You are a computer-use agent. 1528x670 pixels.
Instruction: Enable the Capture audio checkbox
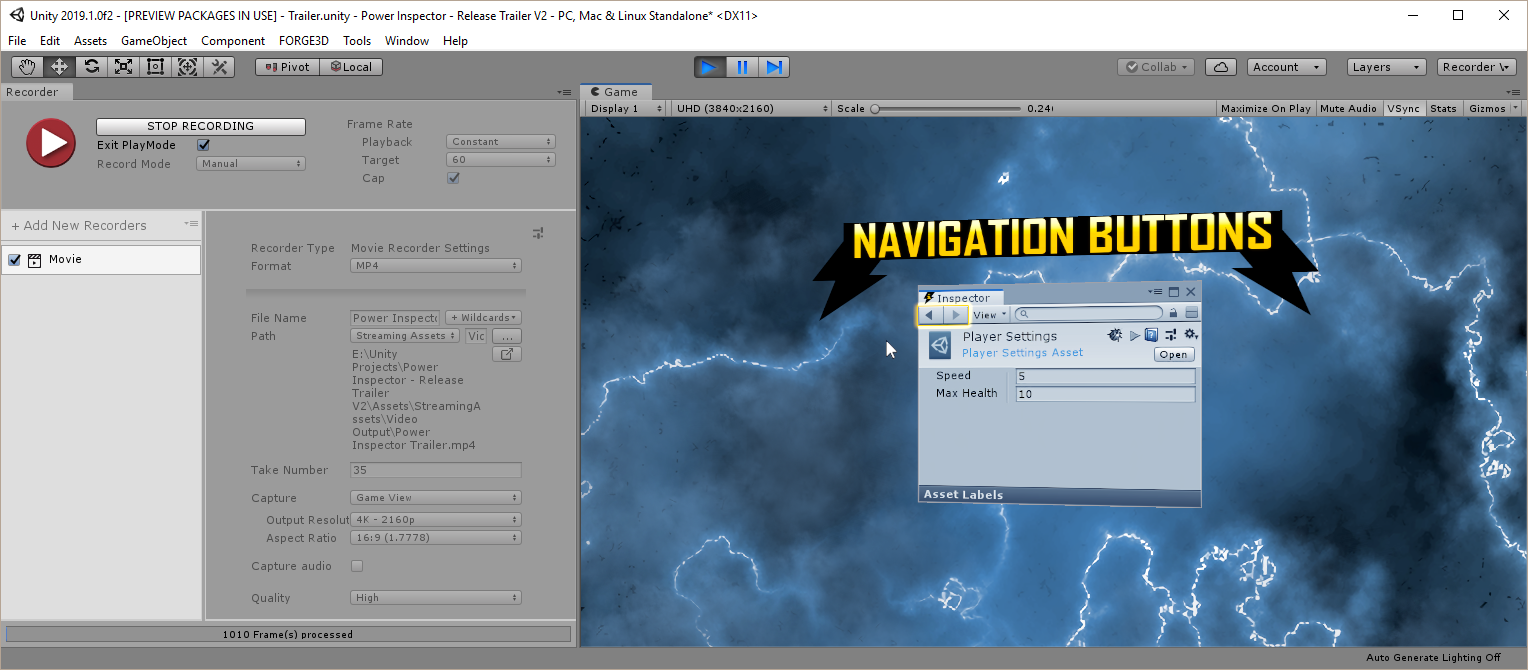(357, 566)
